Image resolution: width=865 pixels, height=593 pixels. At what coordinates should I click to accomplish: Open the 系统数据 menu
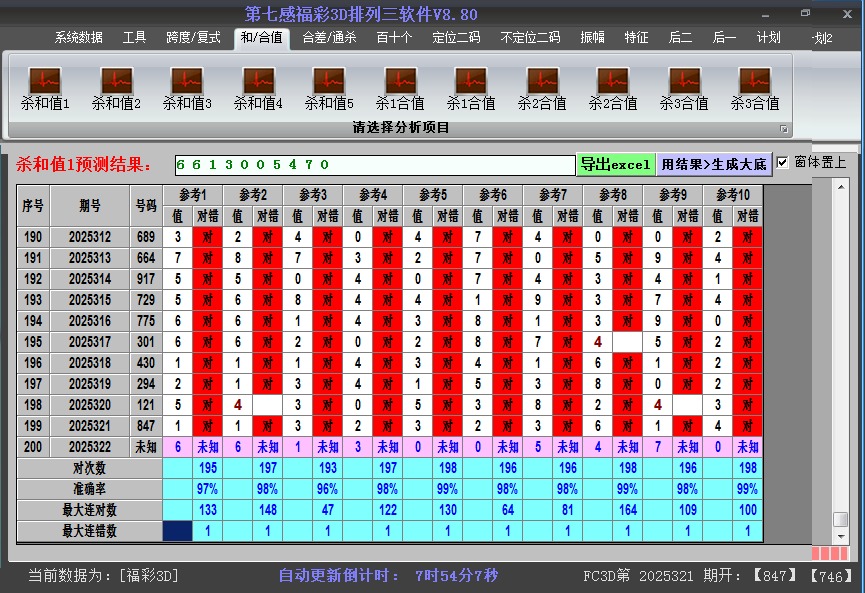pyautogui.click(x=78, y=38)
